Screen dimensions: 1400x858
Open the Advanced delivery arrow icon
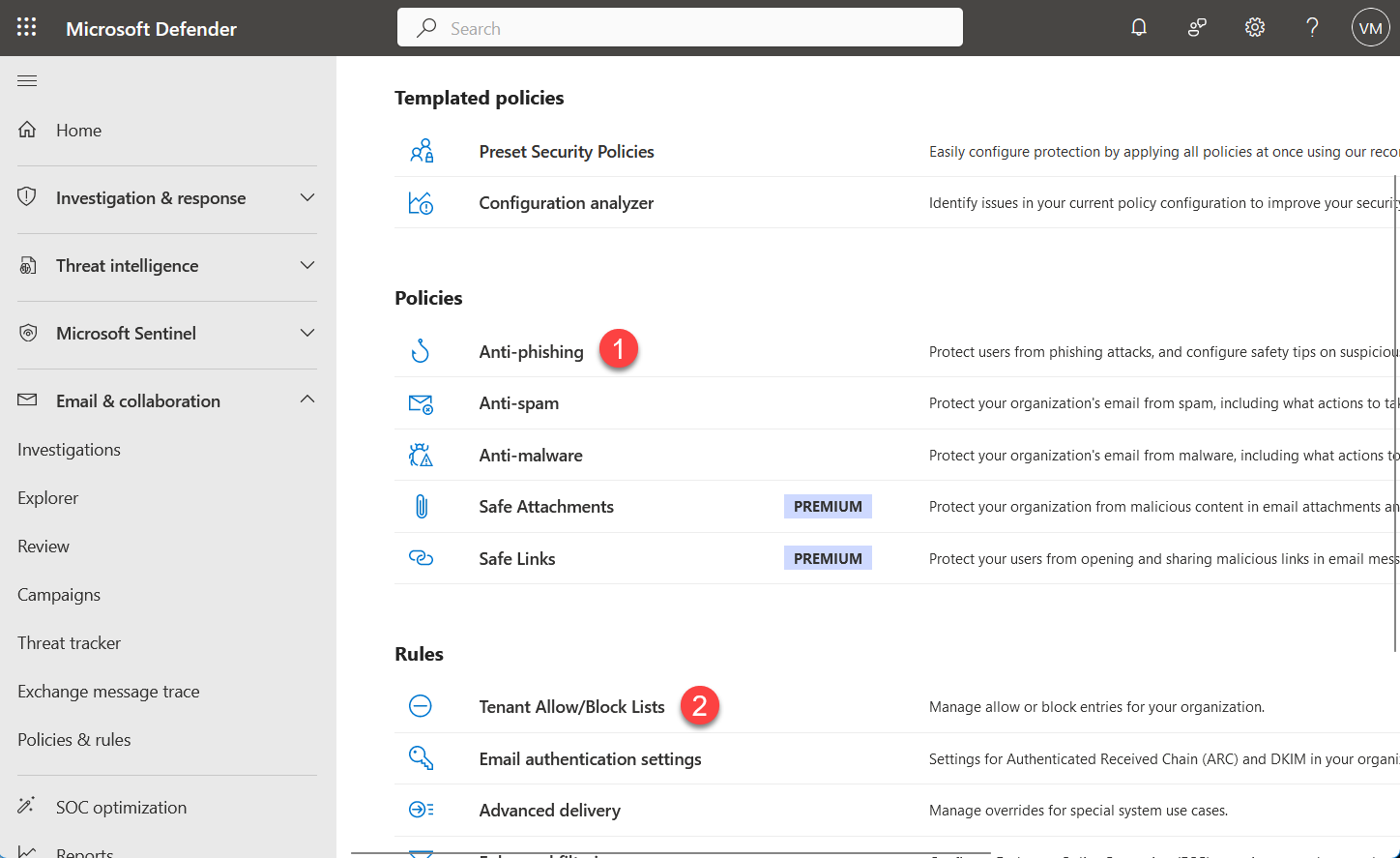[x=421, y=810]
